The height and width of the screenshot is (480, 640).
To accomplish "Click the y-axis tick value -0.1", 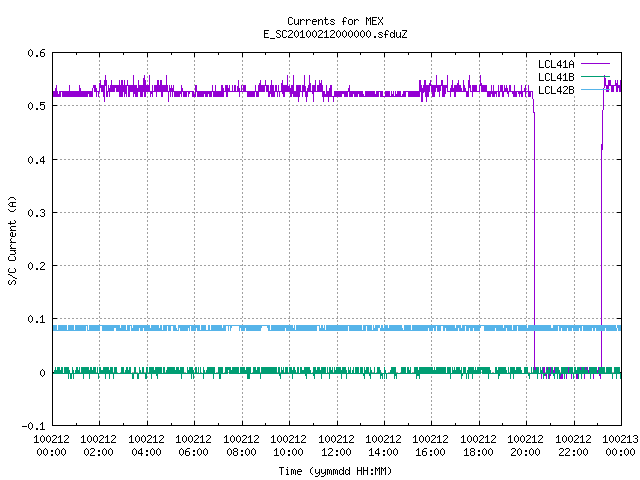I will pyautogui.click(x=33, y=426).
